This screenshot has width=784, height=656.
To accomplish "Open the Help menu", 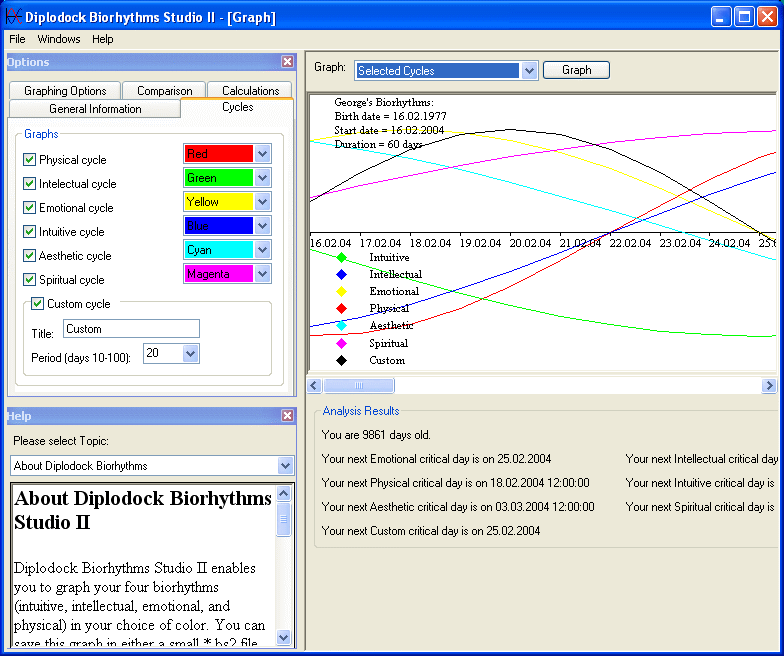I will [x=102, y=39].
